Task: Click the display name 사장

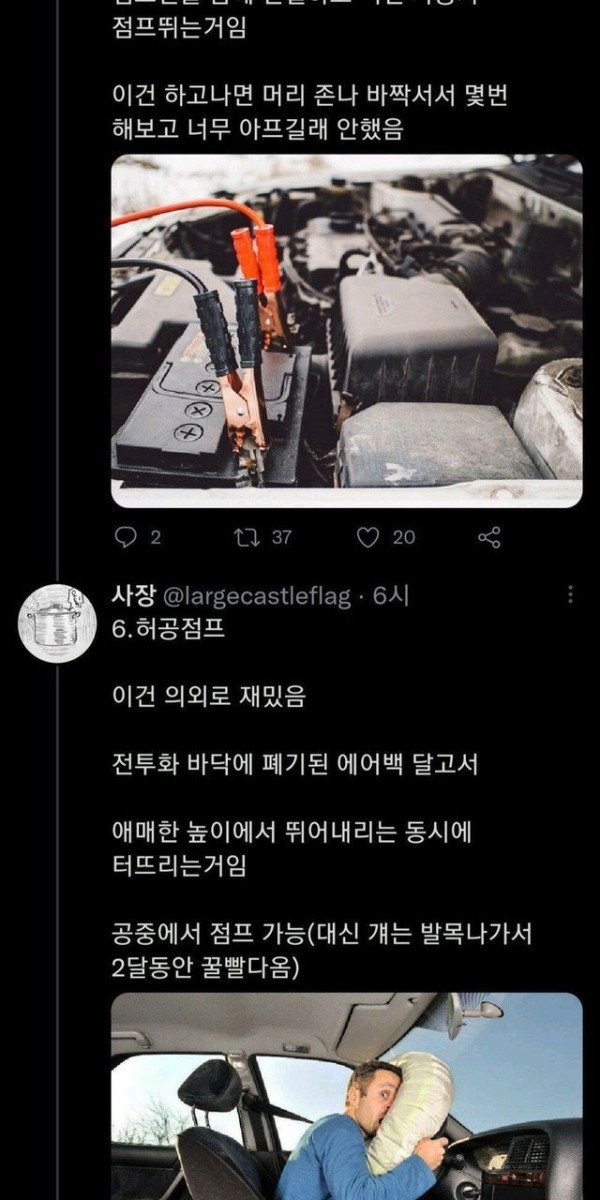Action: pyautogui.click(x=133, y=597)
